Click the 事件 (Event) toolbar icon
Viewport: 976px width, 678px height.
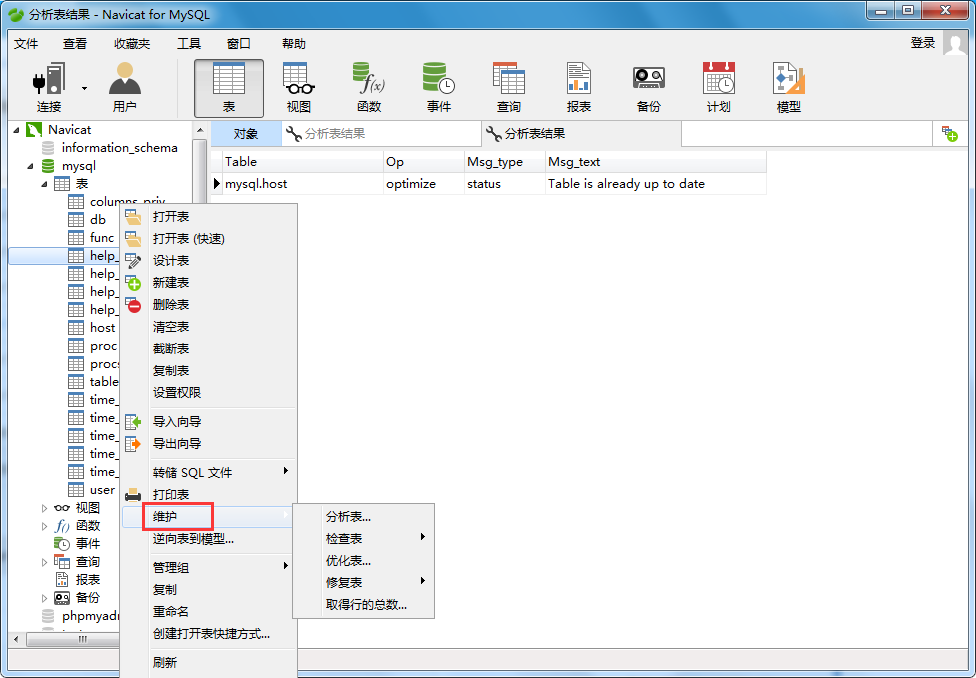[x=439, y=87]
